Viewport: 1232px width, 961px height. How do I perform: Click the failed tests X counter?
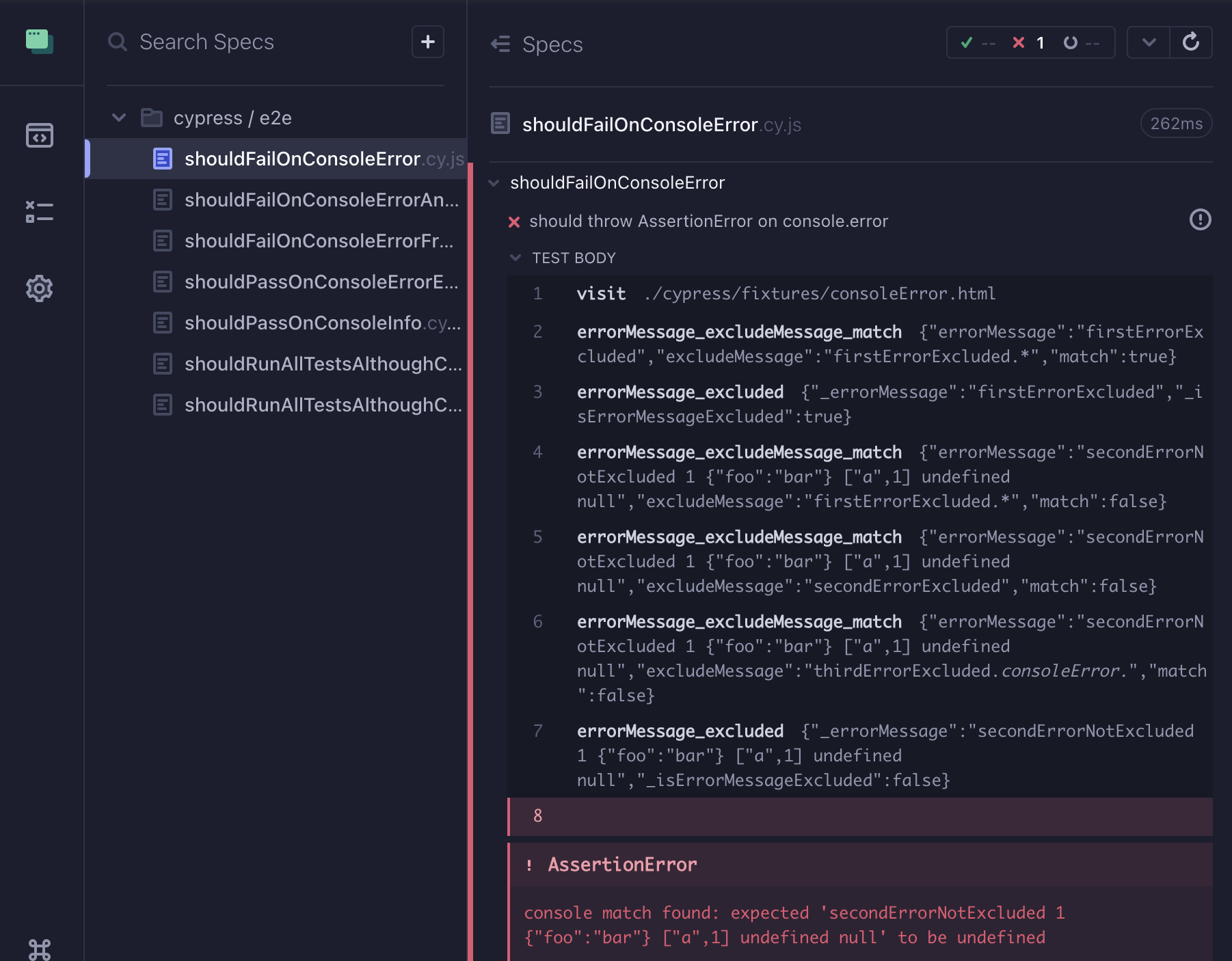(1028, 43)
